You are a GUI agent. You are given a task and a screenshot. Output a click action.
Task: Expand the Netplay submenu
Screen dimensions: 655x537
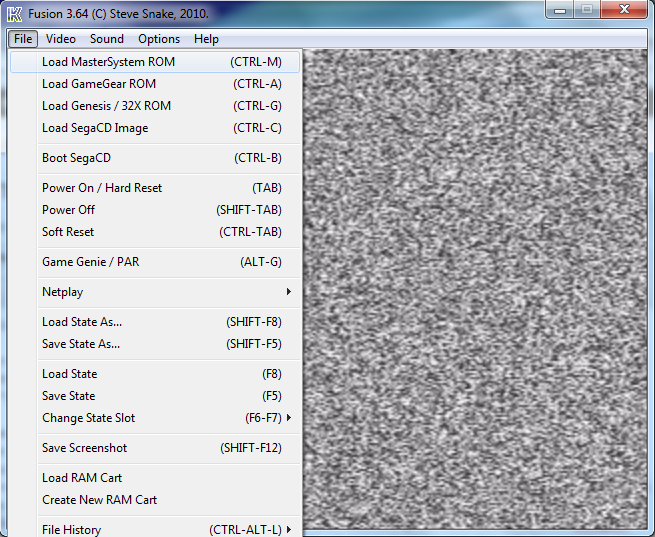pos(155,292)
